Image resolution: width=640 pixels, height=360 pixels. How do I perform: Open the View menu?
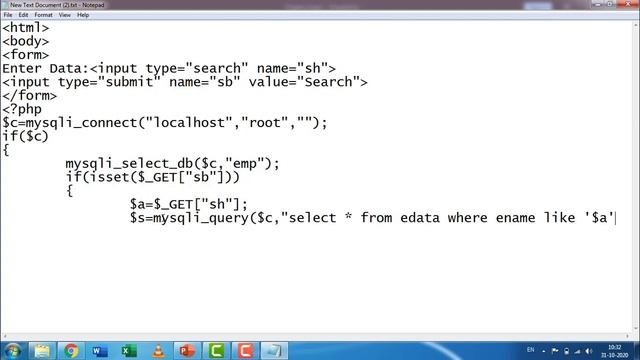pos(64,15)
